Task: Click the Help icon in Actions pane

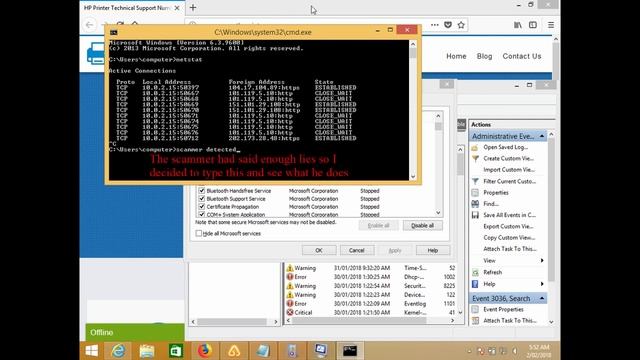Action: click(475, 284)
